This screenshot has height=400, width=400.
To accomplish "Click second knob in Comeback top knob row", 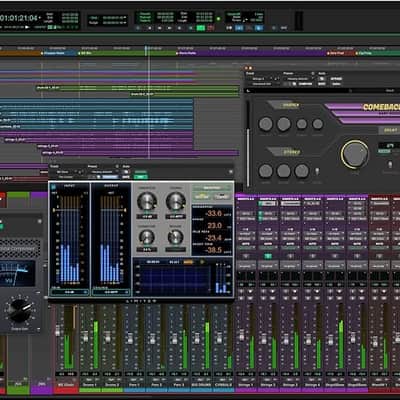I will (284, 124).
